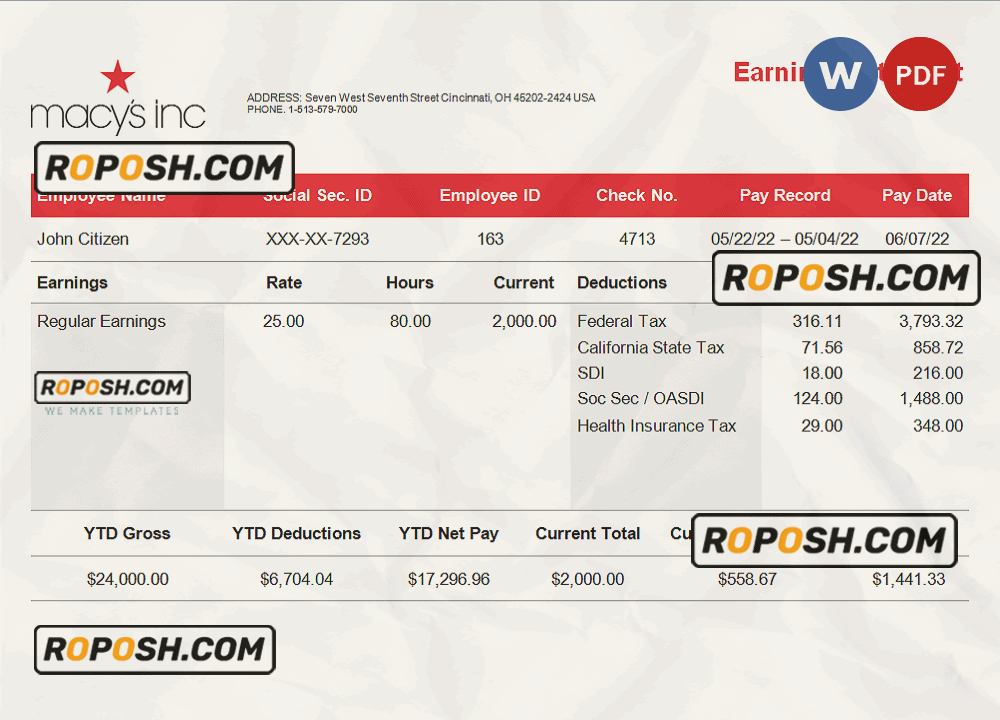Click the YTD Net Pay value $17,296.96
The width and height of the screenshot is (1000, 720).
(448, 579)
